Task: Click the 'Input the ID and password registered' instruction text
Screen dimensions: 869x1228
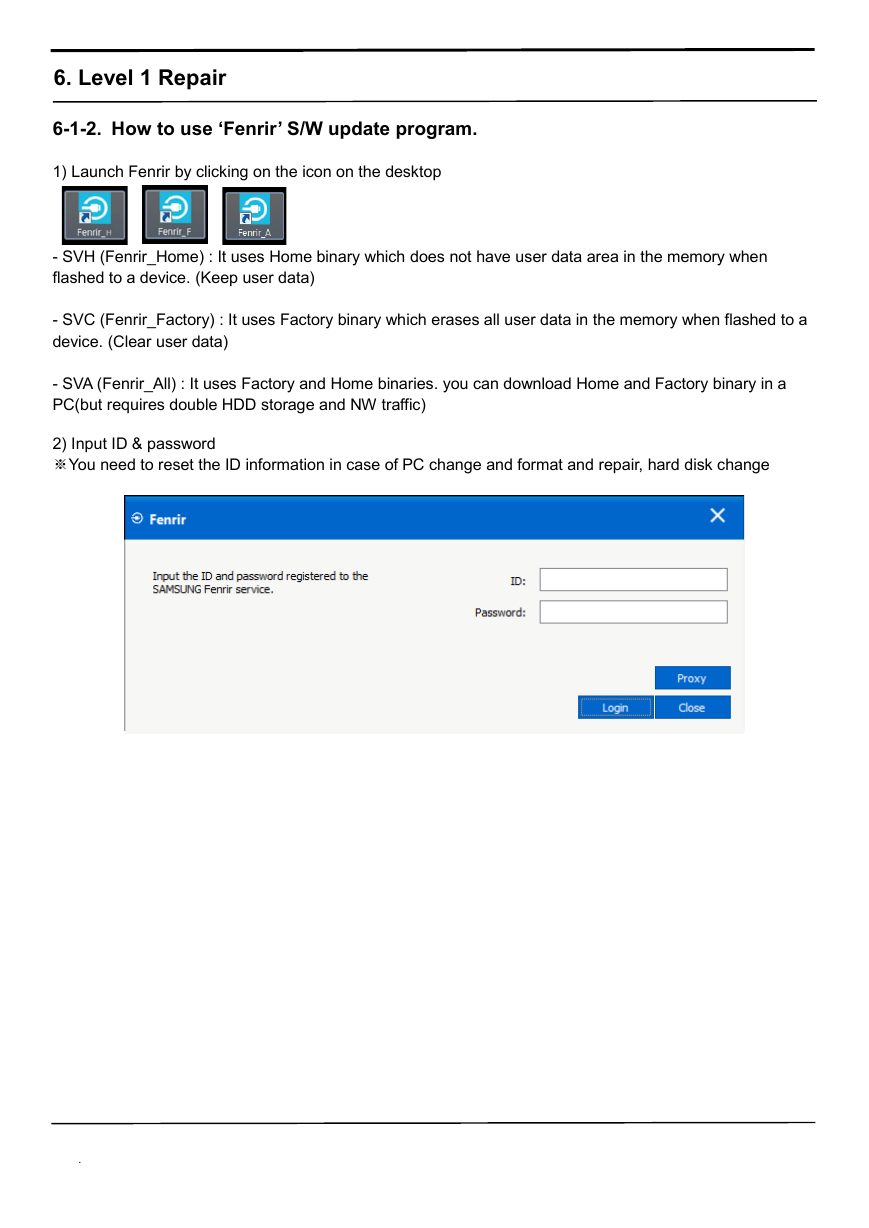Action: 260,583
